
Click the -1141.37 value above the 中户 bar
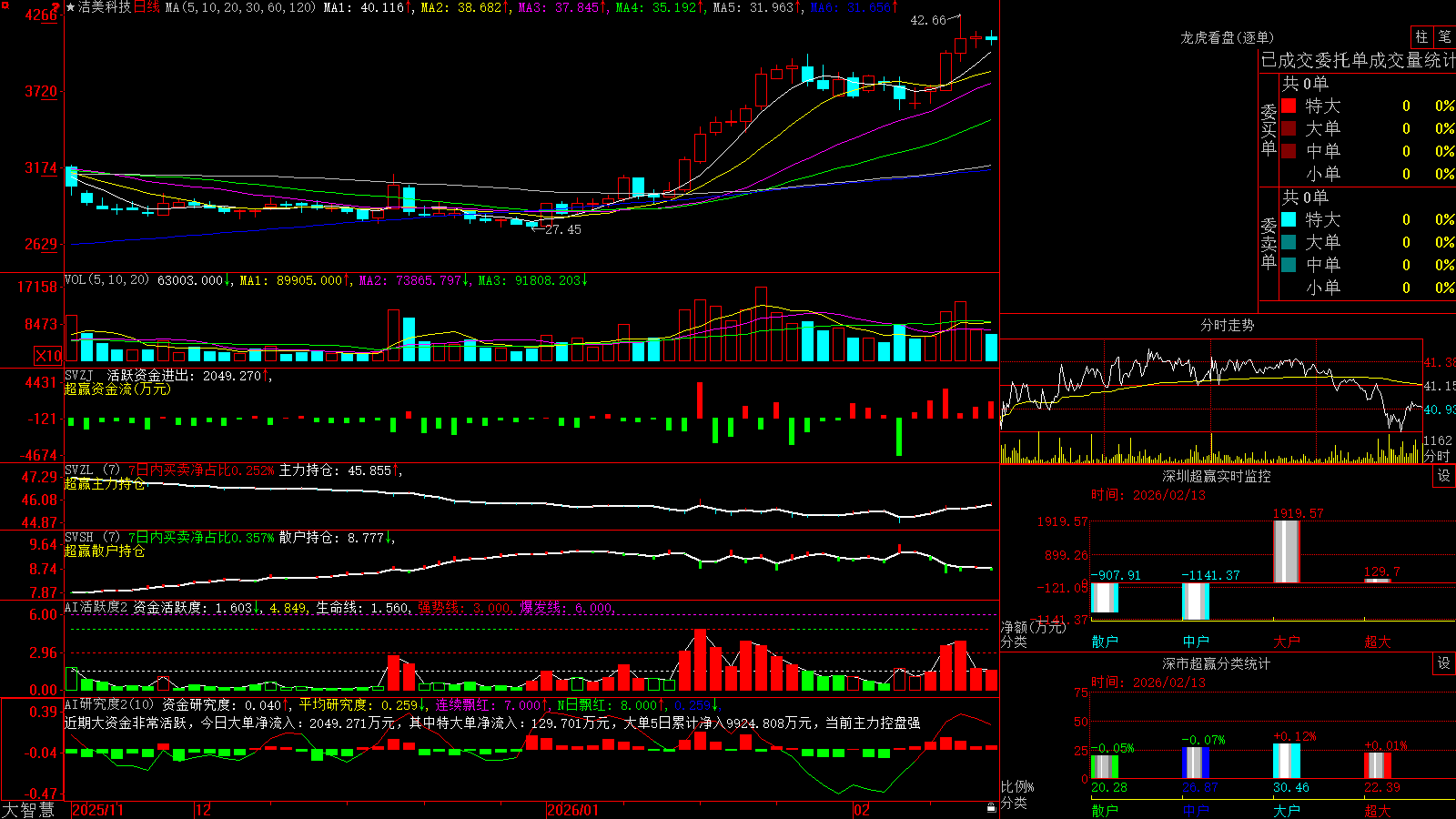(1212, 575)
